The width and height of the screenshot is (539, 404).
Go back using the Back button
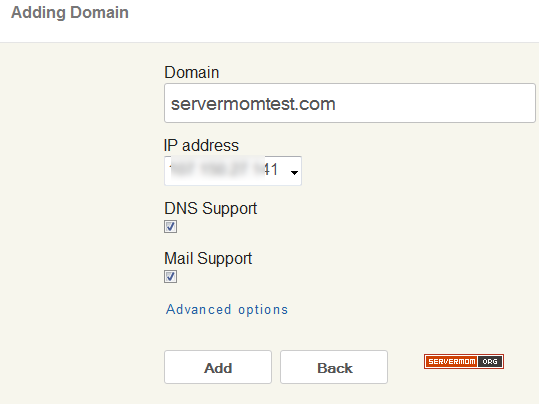[334, 367]
